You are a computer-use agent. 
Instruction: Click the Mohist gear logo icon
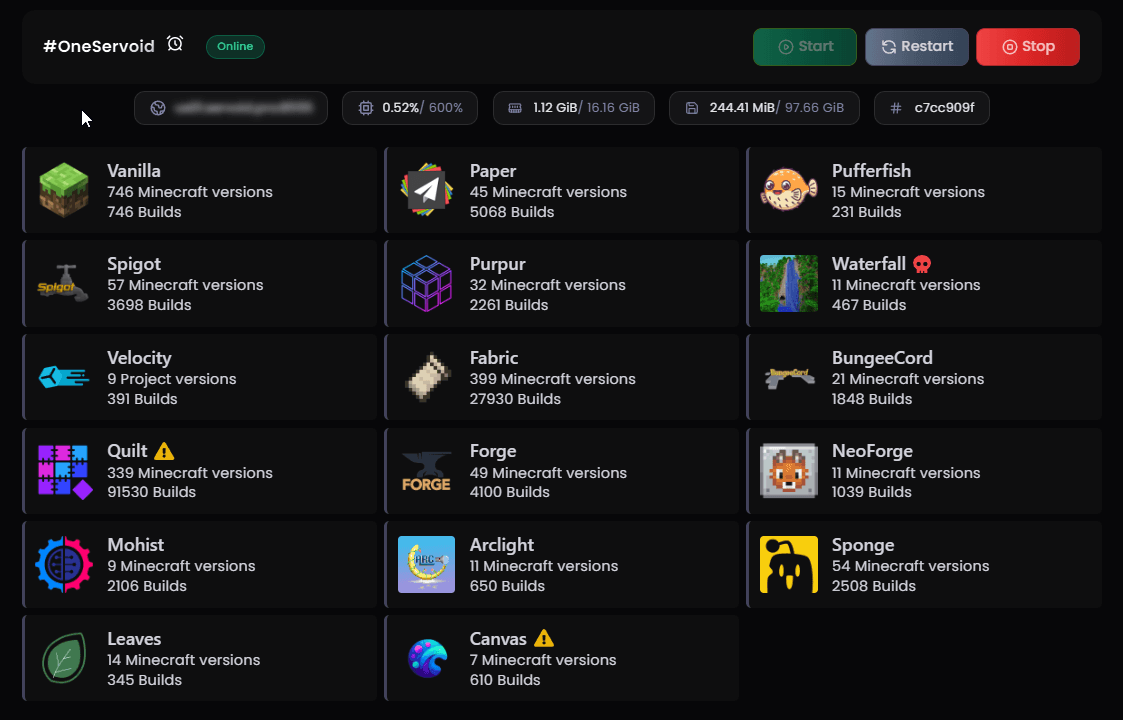(x=64, y=565)
